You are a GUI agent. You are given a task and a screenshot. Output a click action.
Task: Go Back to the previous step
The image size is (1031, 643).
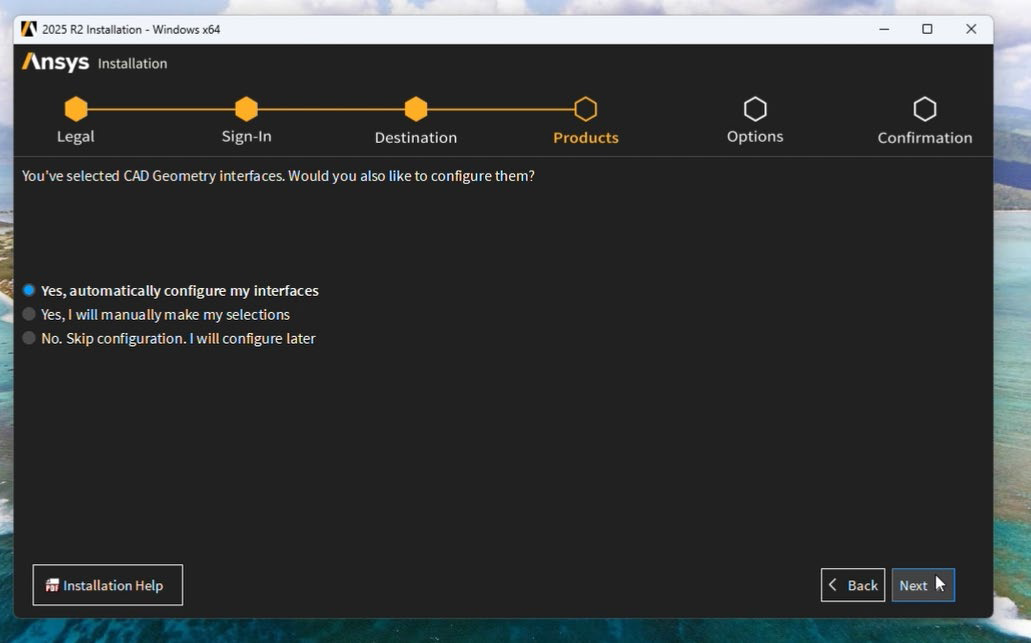pyautogui.click(x=853, y=585)
